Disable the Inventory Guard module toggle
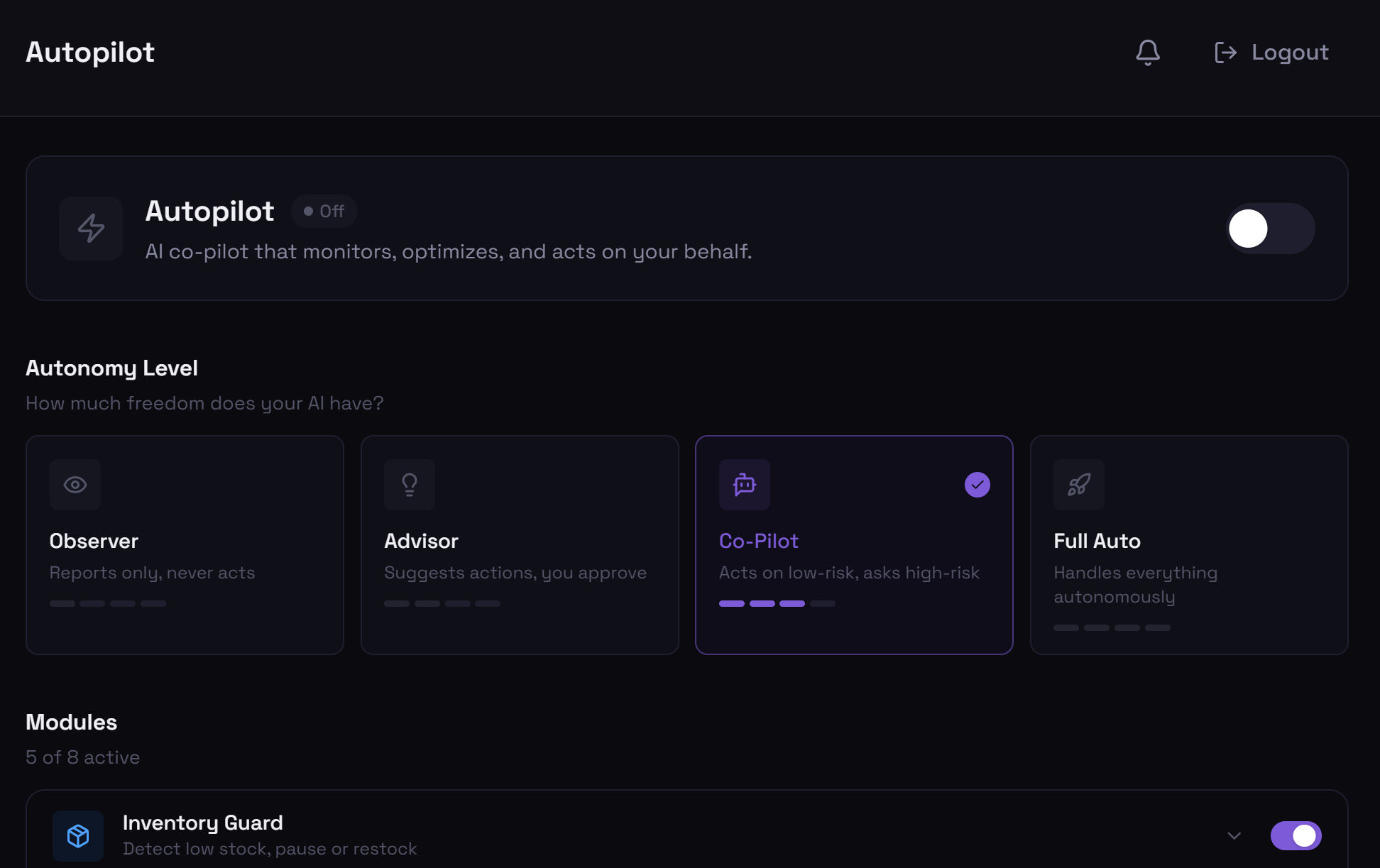Image resolution: width=1380 pixels, height=868 pixels. pos(1296,835)
